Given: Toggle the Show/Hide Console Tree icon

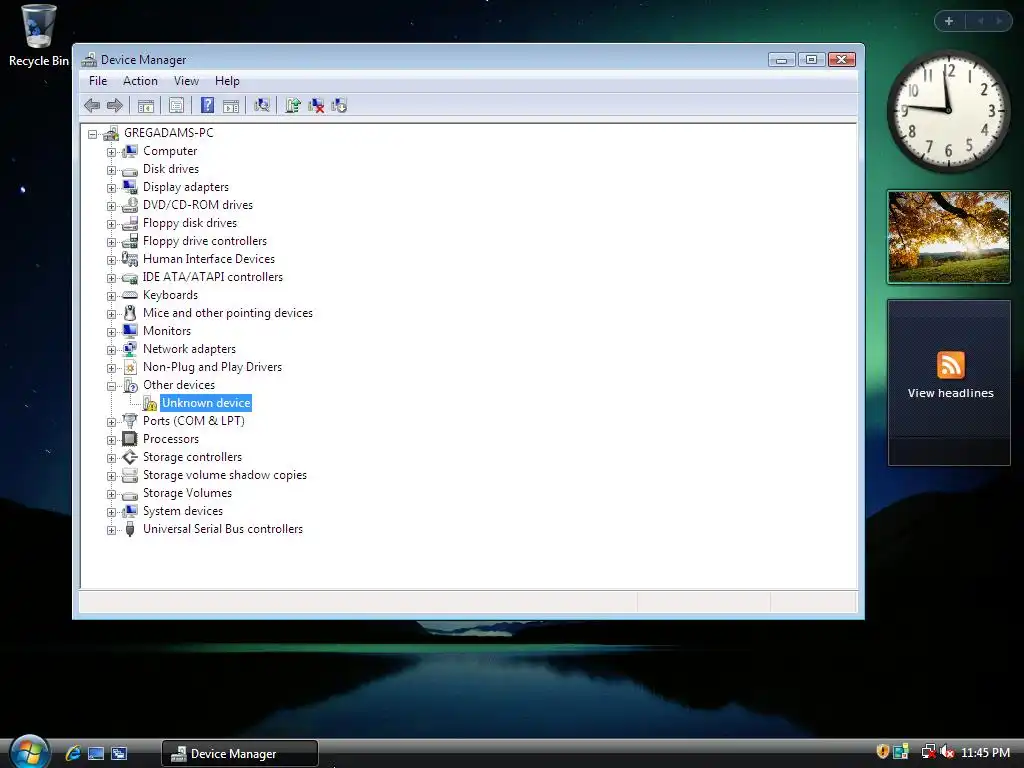Looking at the screenshot, I should [x=146, y=105].
